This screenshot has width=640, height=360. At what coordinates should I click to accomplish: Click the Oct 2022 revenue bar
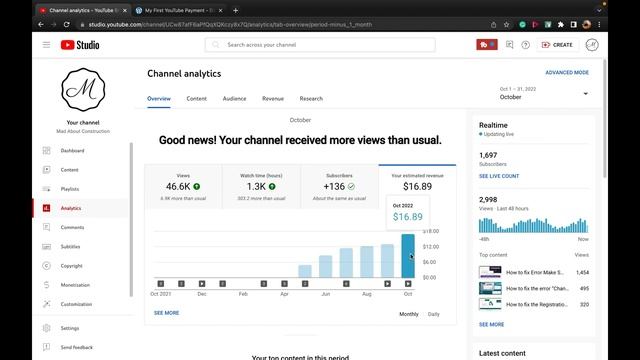(408, 256)
